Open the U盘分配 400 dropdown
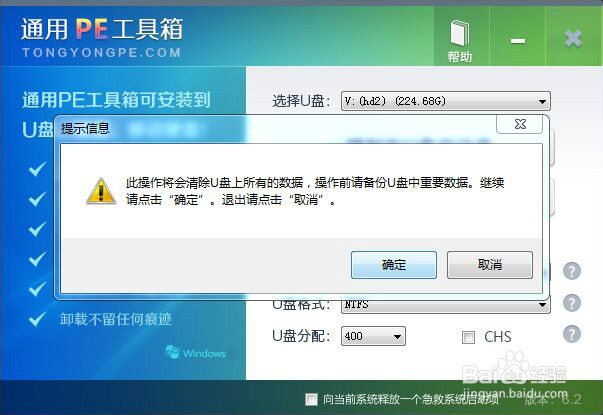 coord(373,336)
